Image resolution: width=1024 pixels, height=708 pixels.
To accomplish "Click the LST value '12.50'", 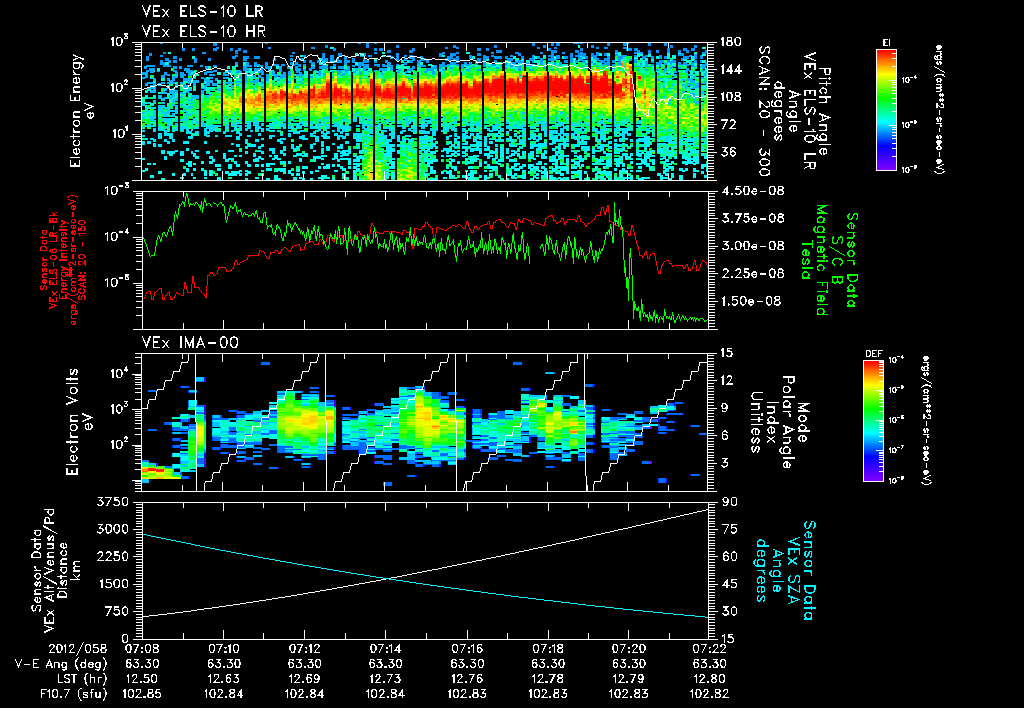I will click(x=142, y=679).
